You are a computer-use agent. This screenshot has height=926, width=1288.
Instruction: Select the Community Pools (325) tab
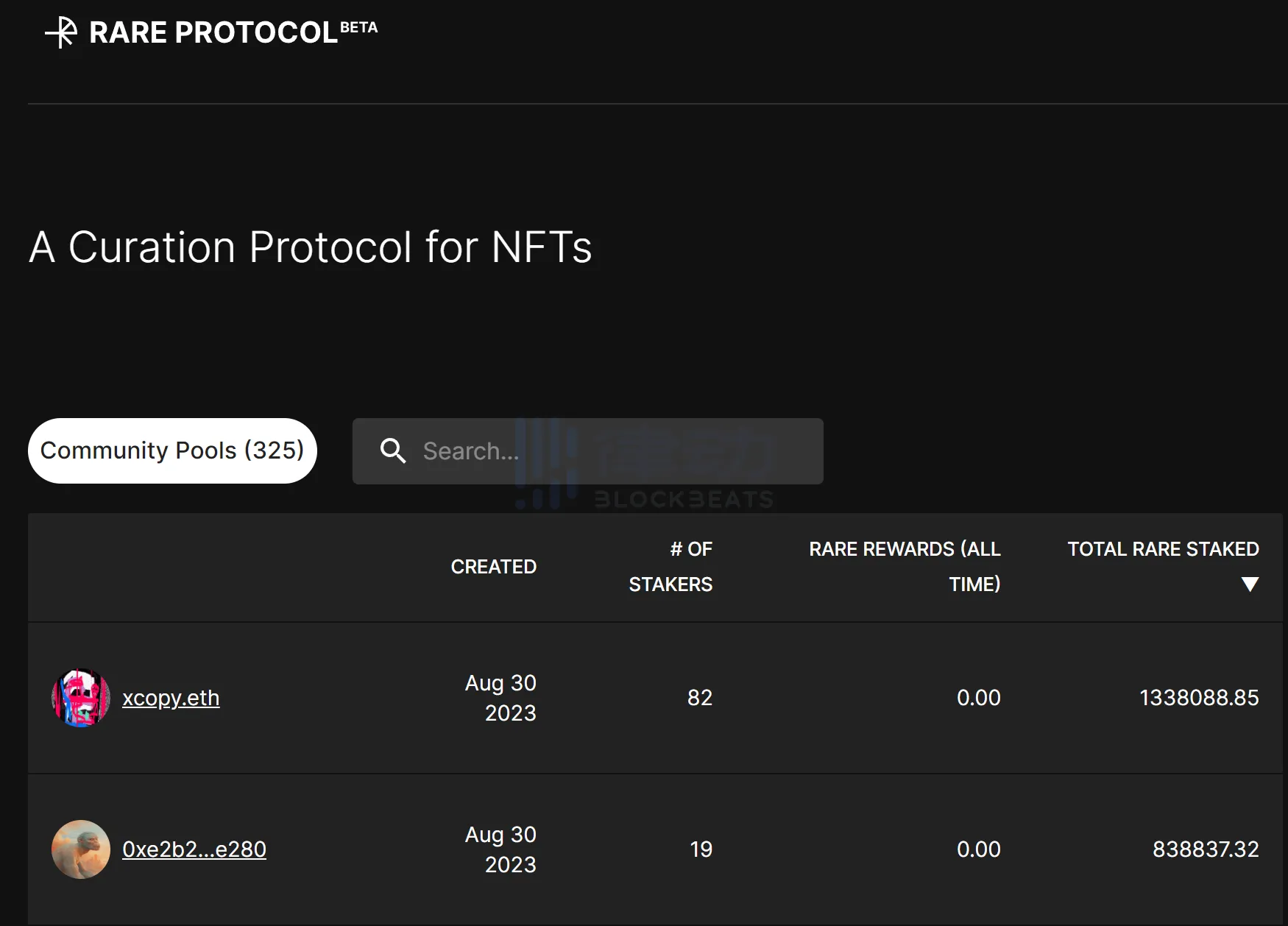coord(172,450)
